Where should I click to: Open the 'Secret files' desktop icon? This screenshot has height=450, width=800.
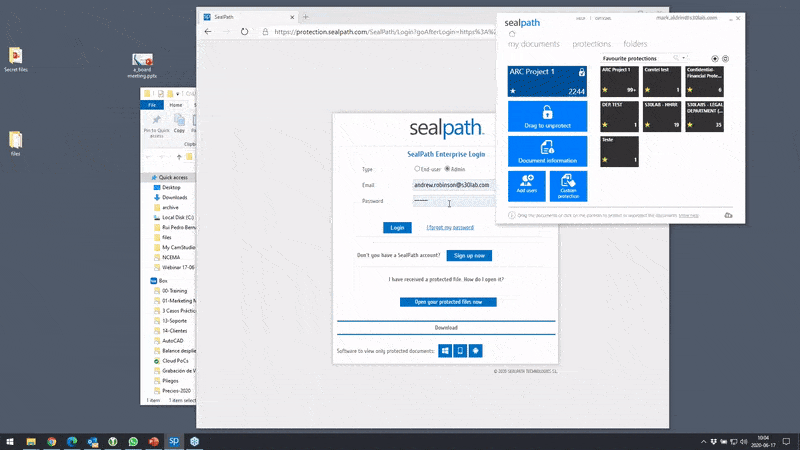point(16,60)
